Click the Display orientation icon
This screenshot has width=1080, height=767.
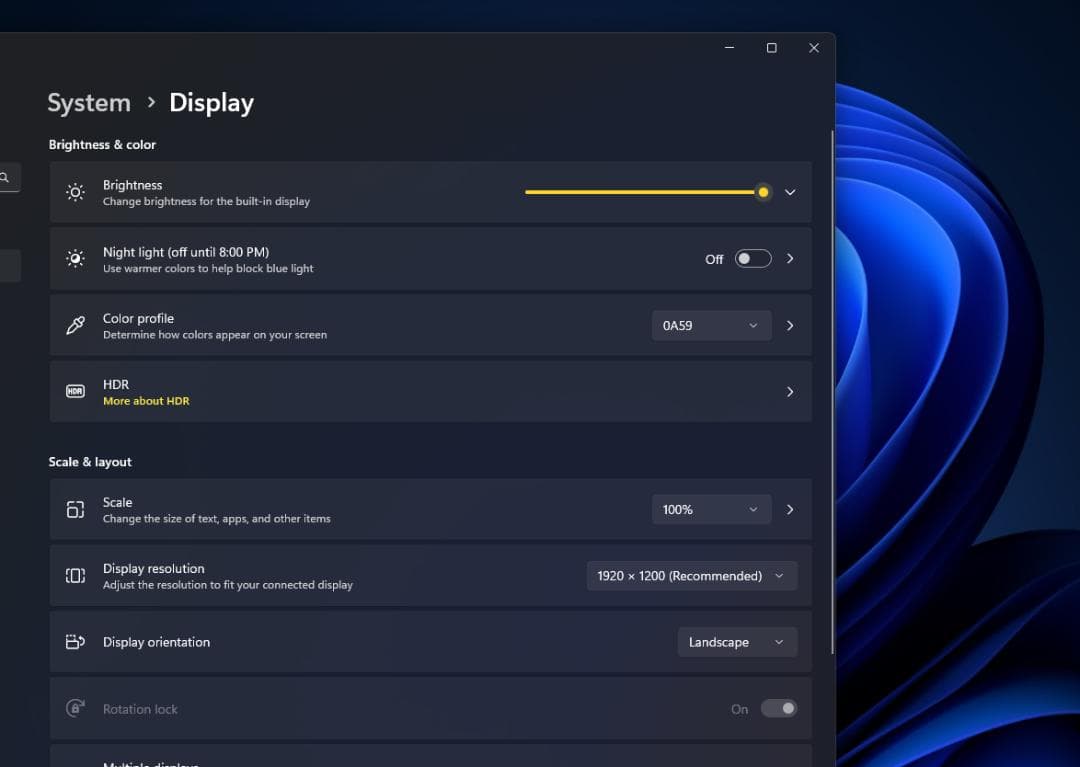[x=75, y=642]
